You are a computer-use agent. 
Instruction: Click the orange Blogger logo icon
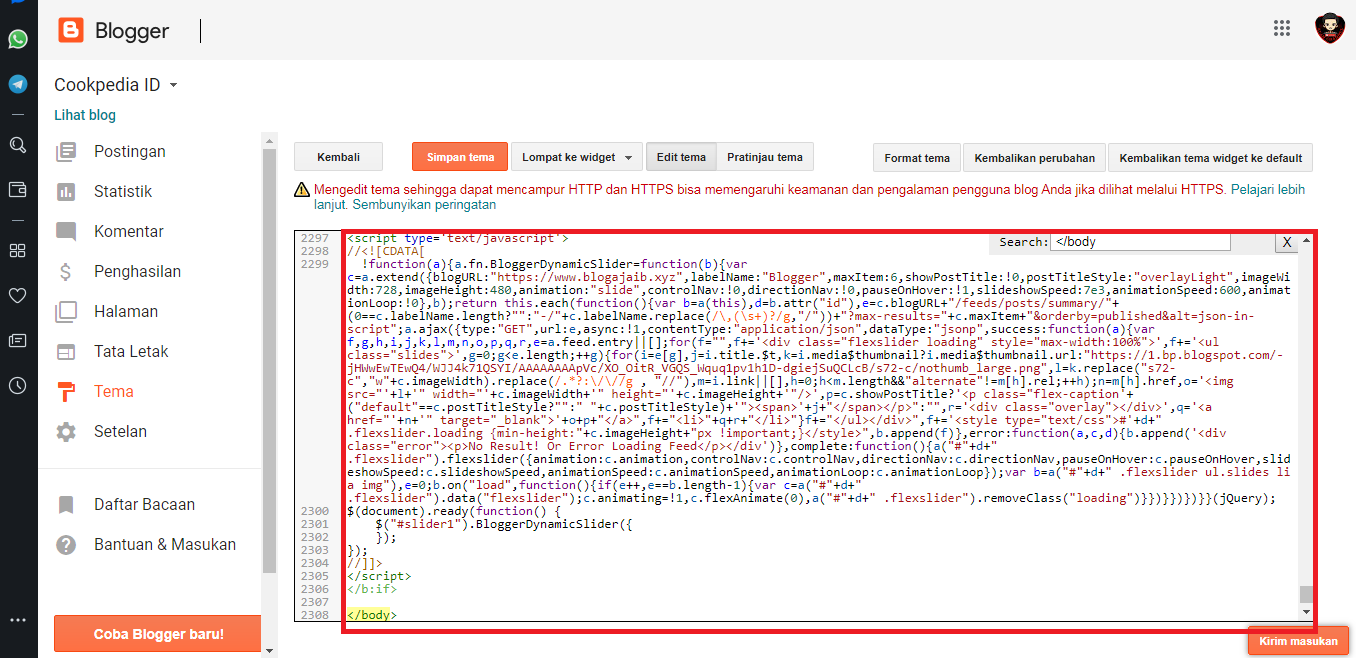point(71,30)
